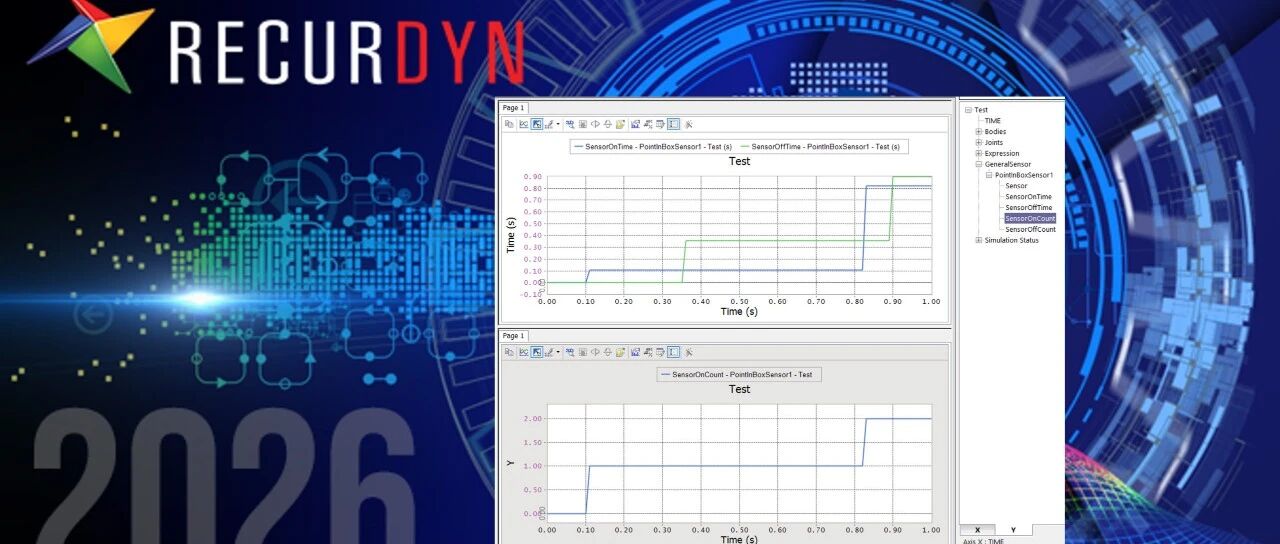The width and height of the screenshot is (1280, 544).
Task: Collapse the PointInBoxSensor1 node in the tree
Action: 988,175
